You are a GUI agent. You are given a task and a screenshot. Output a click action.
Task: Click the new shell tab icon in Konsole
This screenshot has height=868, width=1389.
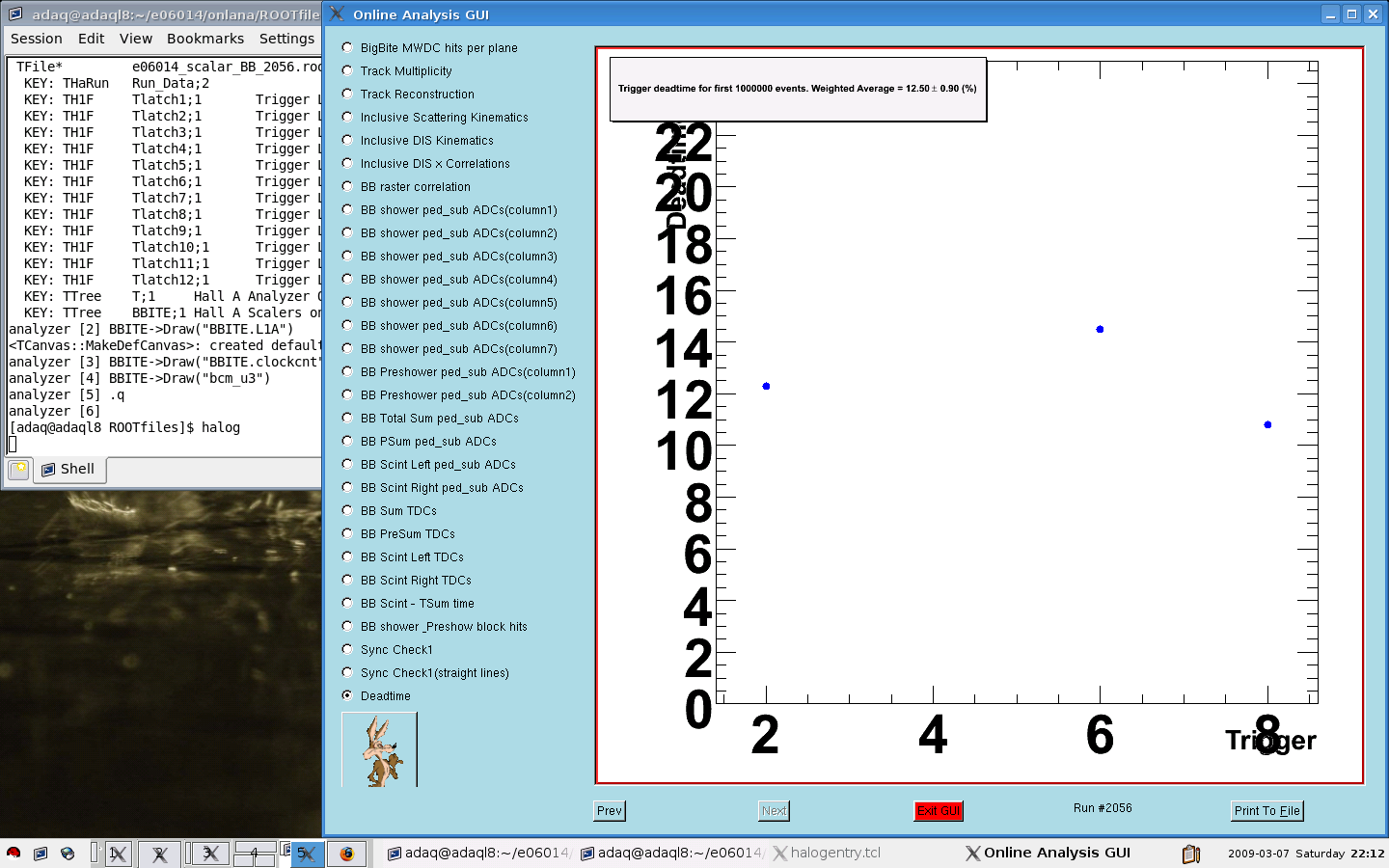pos(18,470)
